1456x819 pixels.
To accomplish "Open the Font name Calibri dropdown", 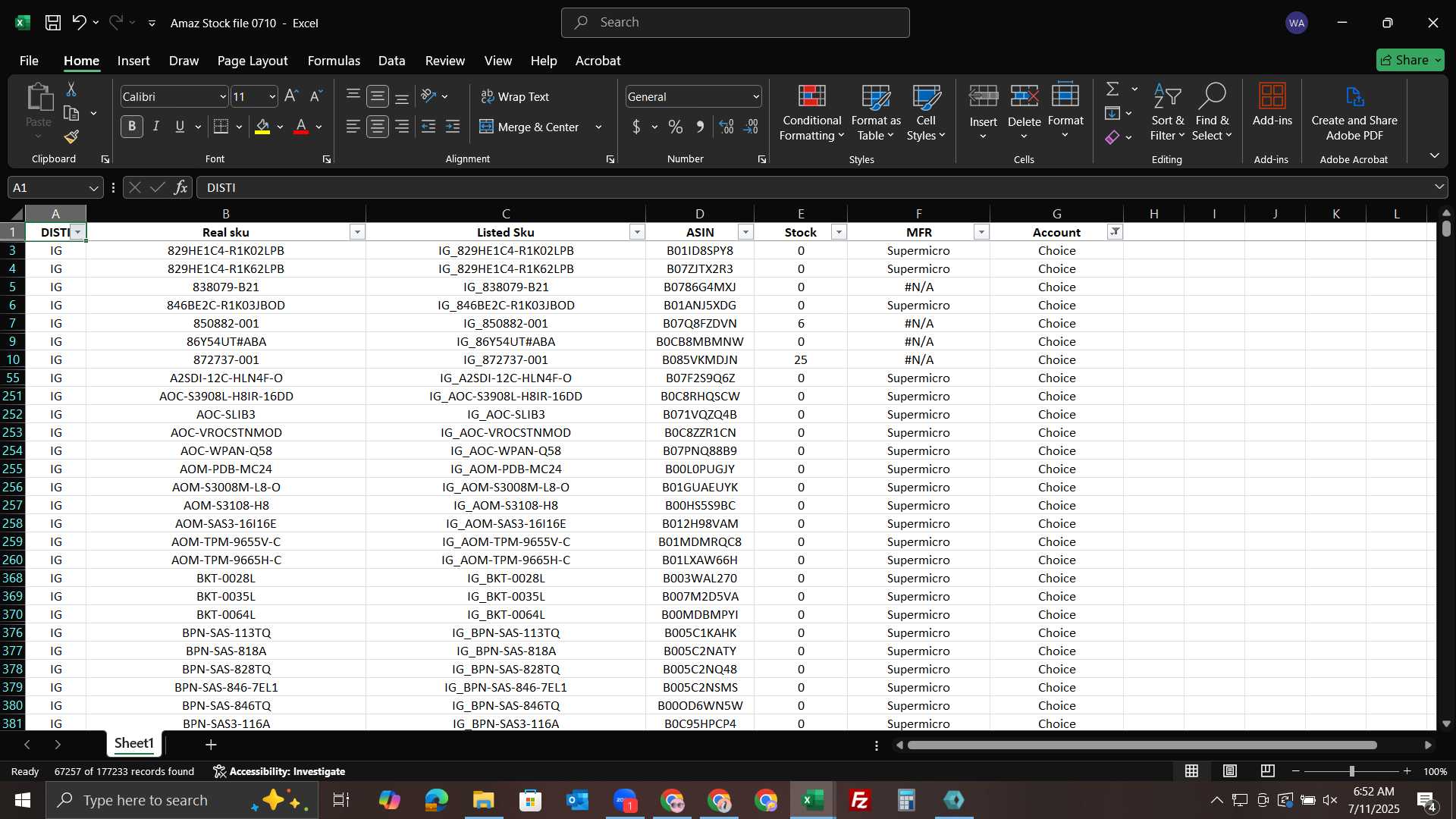I will [x=223, y=96].
